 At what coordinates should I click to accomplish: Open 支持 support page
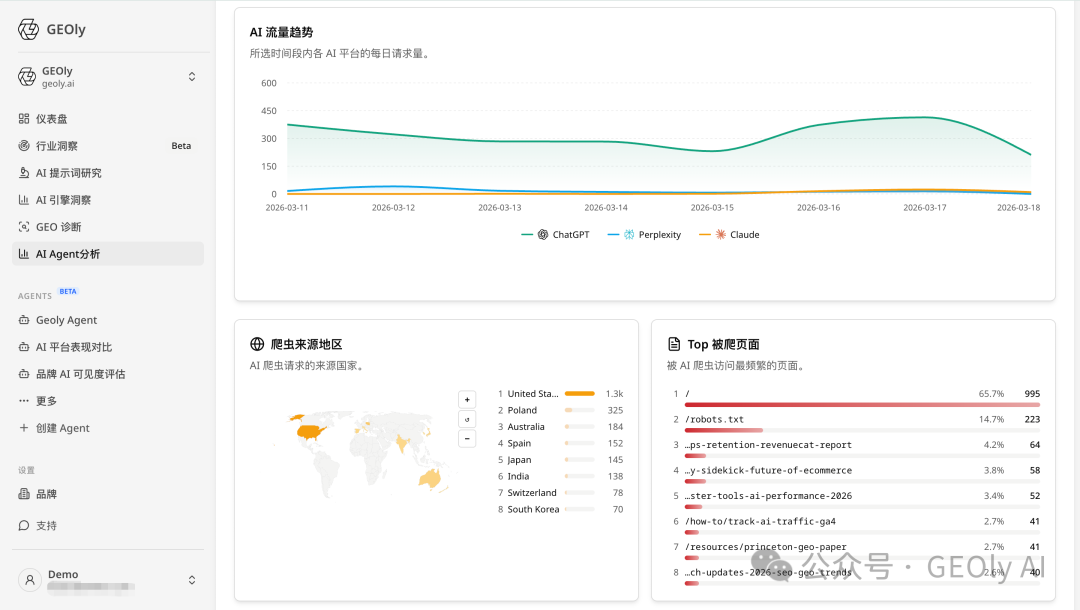coord(108,525)
